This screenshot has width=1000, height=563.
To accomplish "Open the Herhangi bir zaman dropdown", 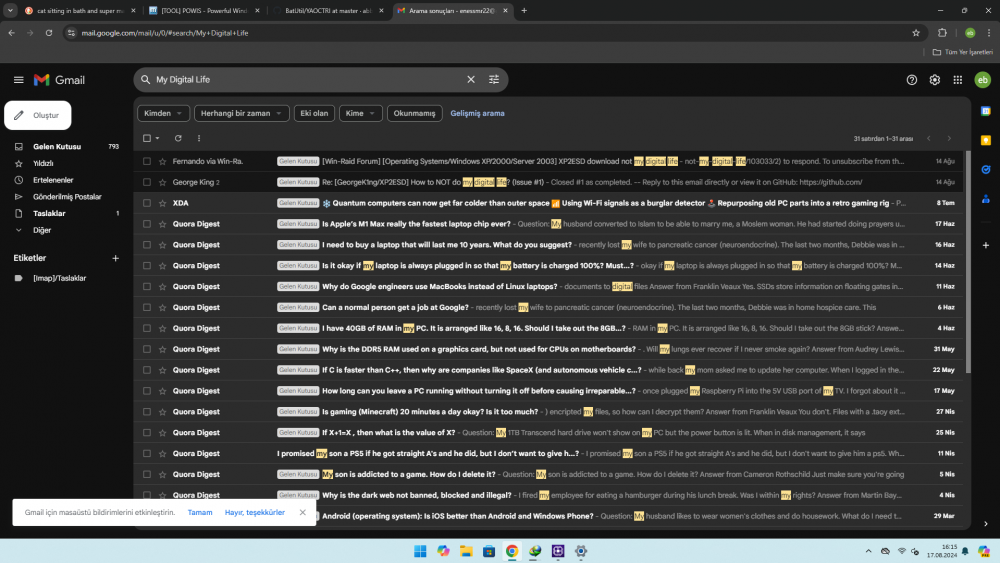I will coord(241,113).
